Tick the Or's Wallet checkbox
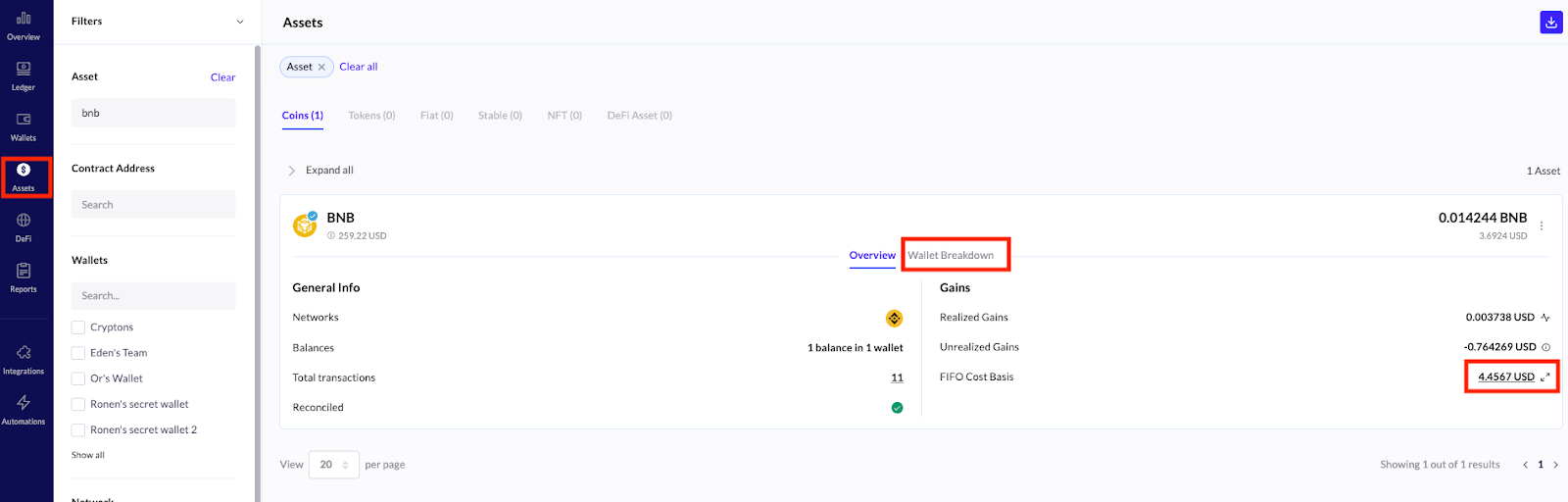The image size is (1568, 502). click(78, 378)
